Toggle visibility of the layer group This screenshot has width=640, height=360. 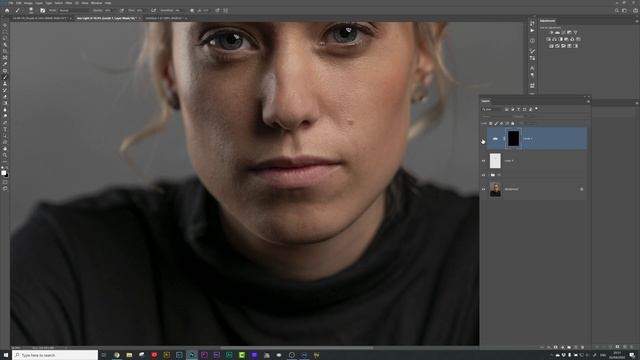483,175
